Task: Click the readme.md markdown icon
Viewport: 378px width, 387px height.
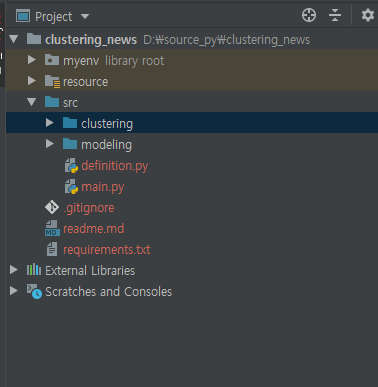Action: 52,228
